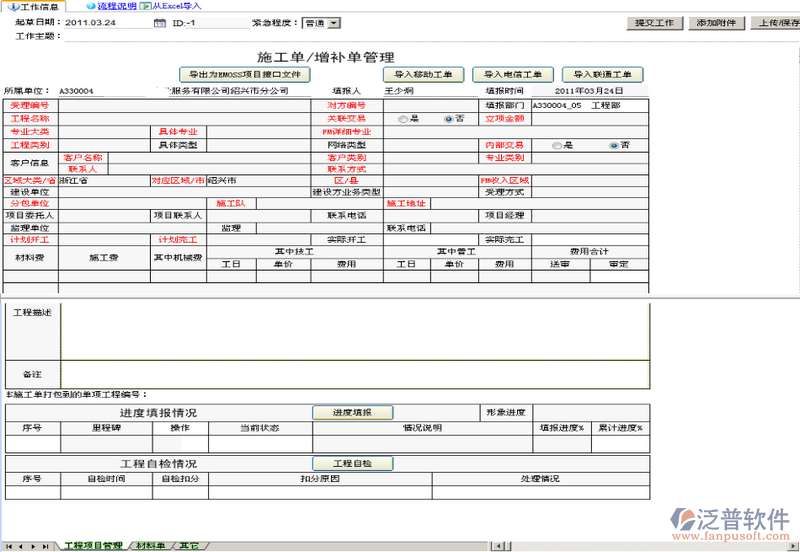
Task: Click the A330004_05 工程部 department cell
Action: point(590,106)
